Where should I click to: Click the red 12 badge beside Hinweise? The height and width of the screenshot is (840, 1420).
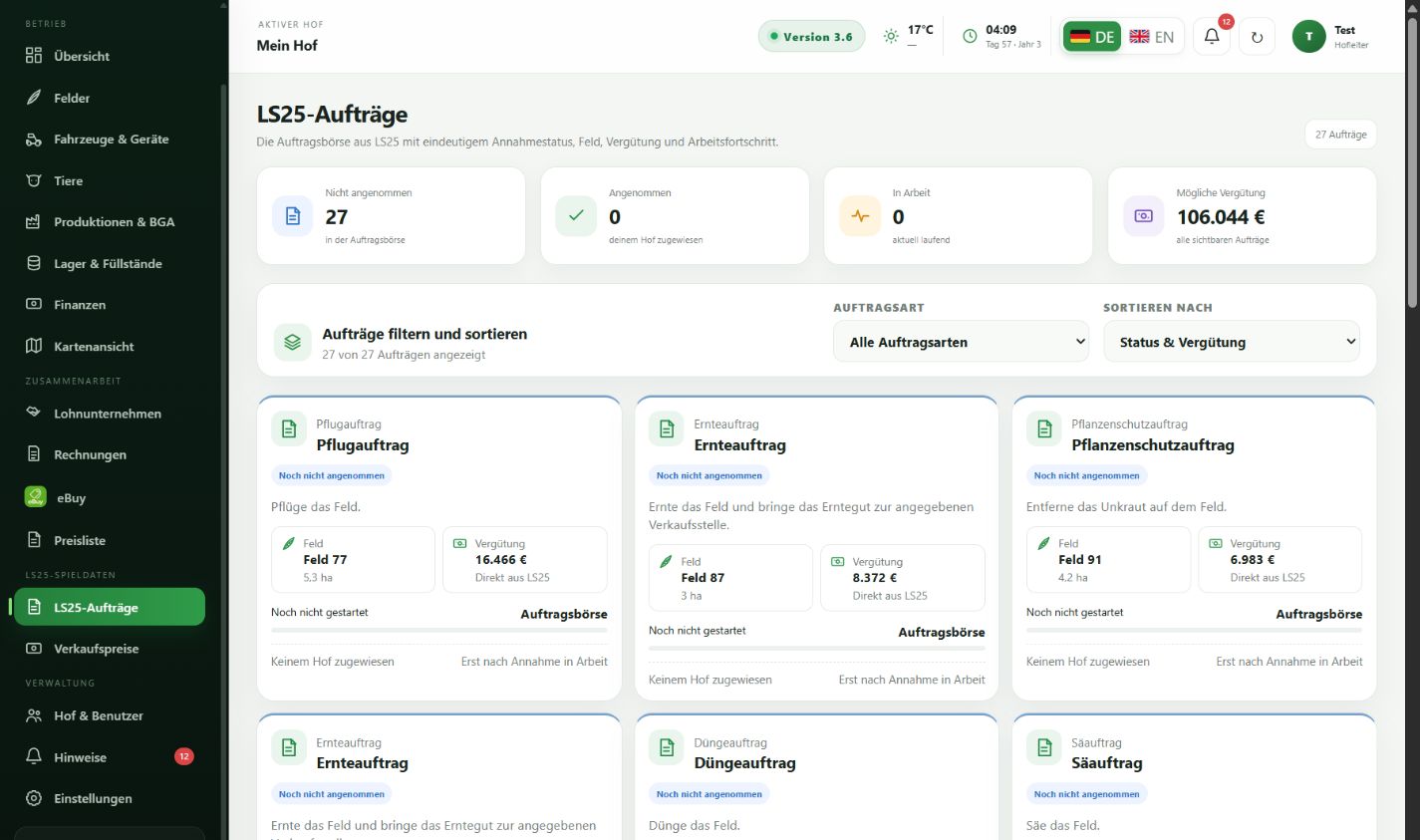click(184, 756)
